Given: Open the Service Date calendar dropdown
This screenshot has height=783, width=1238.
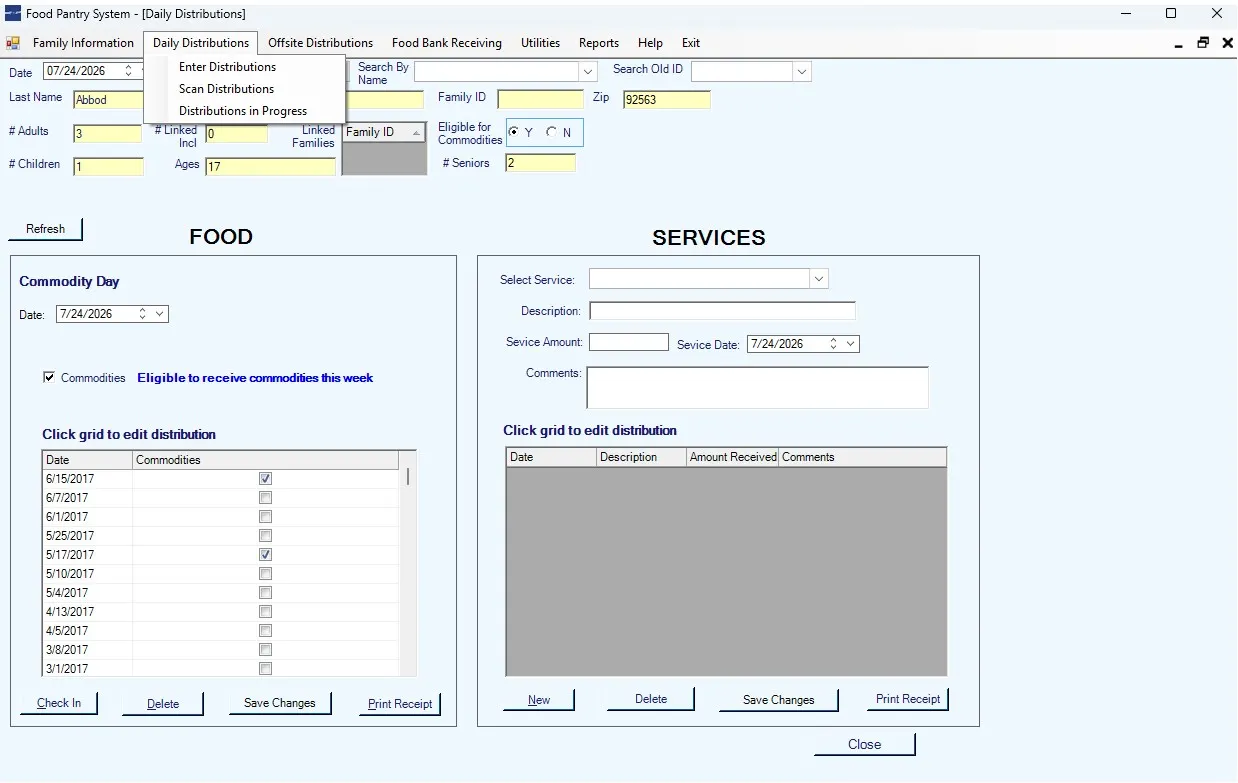Looking at the screenshot, I should 851,344.
